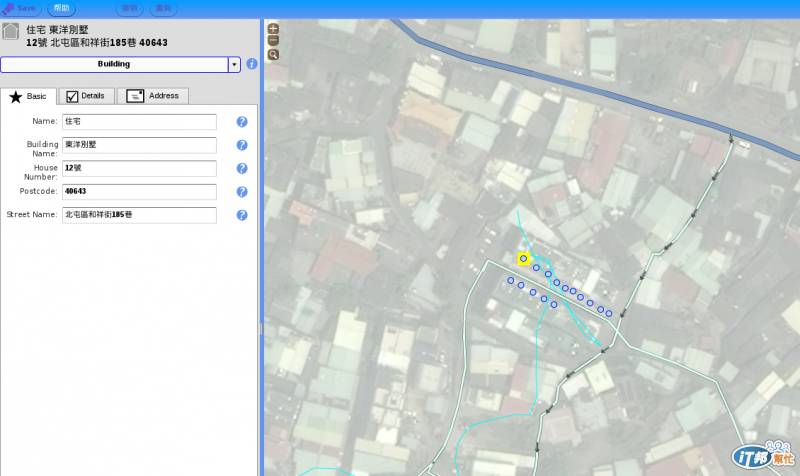800x476 pixels.
Task: Select the yellow-highlighted node on the map
Action: pos(523,259)
